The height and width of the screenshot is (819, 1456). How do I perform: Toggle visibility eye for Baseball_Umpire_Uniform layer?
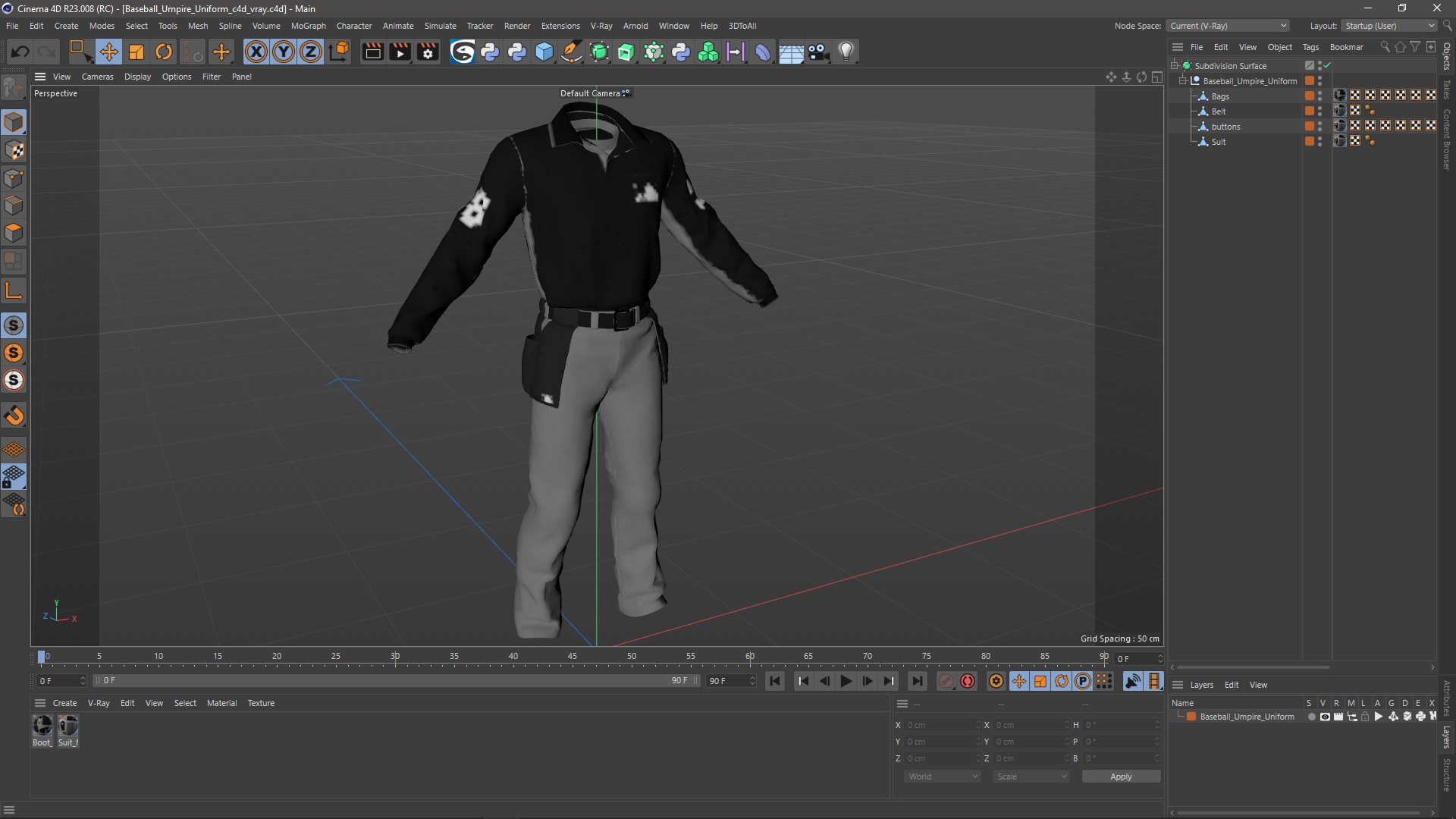point(1325,717)
